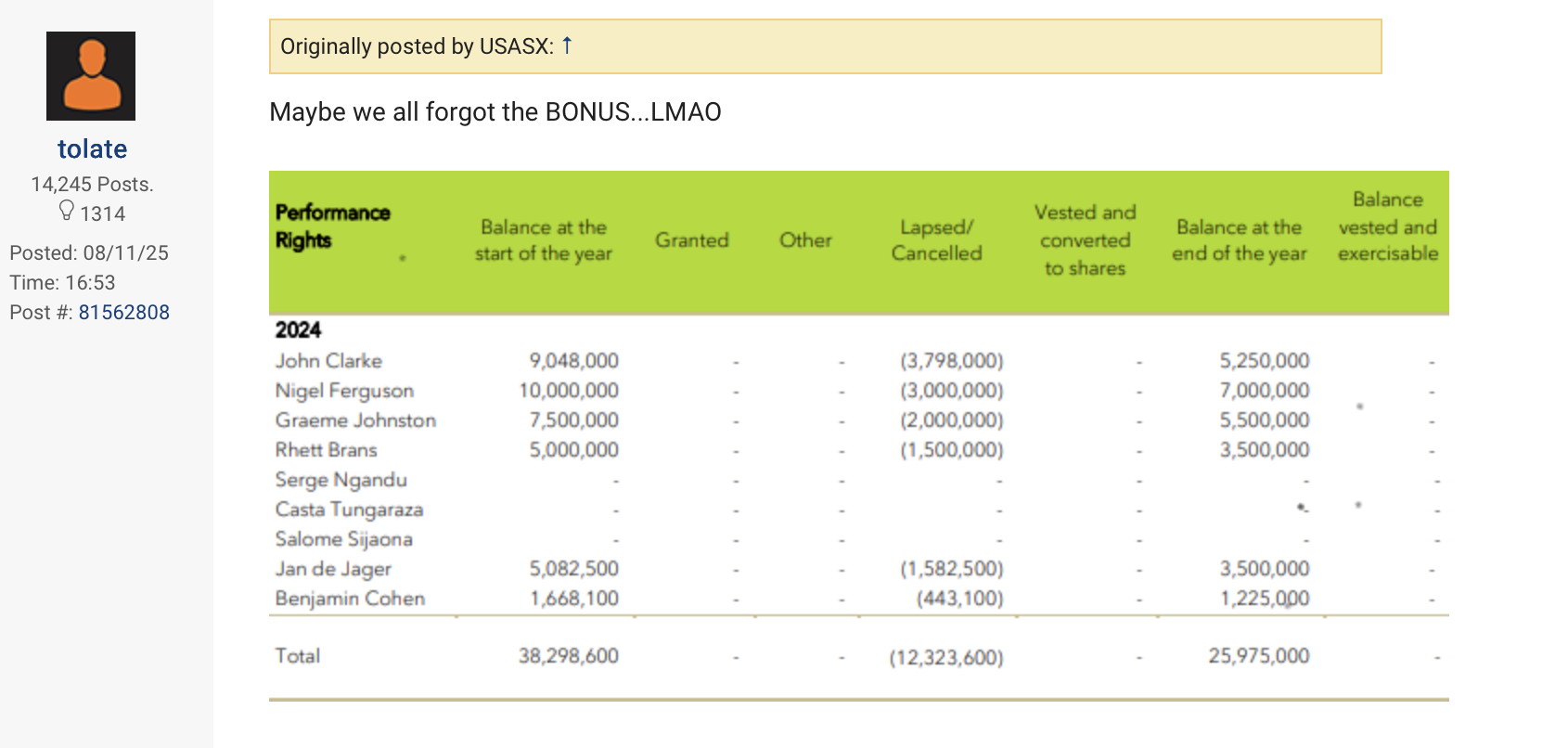The width and height of the screenshot is (1568, 748).
Task: Click the orange user avatar icon
Action: click(x=91, y=76)
